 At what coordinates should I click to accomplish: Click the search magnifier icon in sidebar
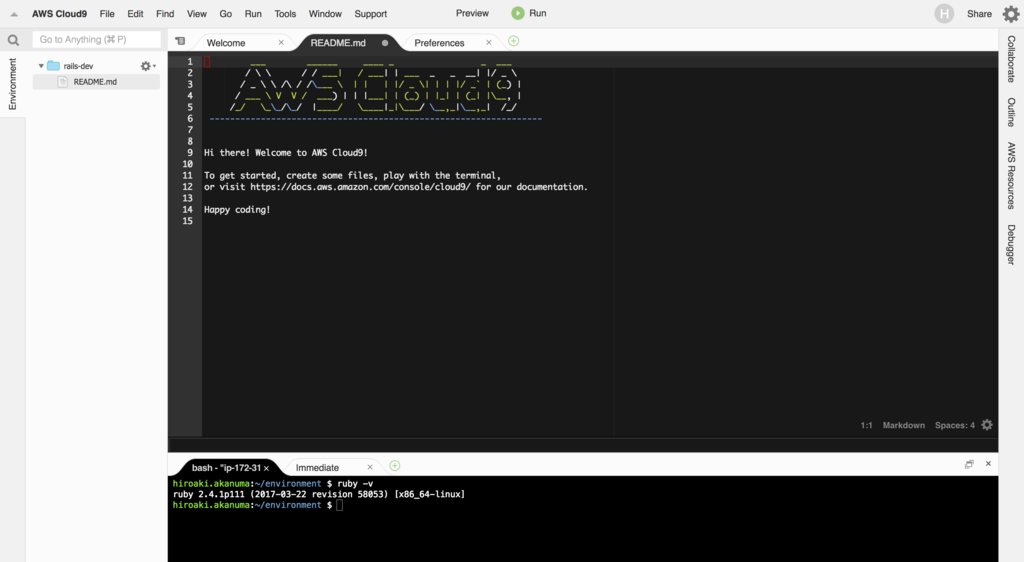point(13,40)
